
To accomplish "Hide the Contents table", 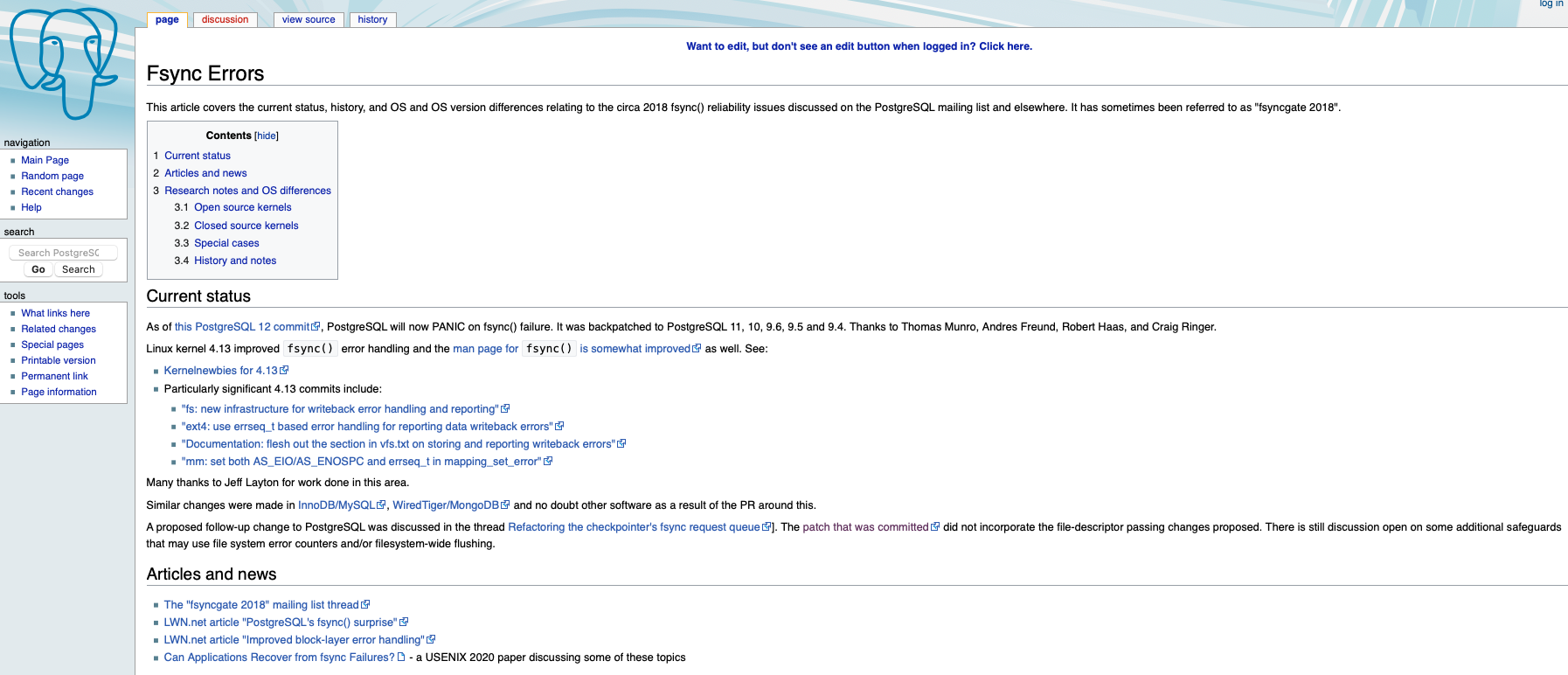I will tap(267, 136).
